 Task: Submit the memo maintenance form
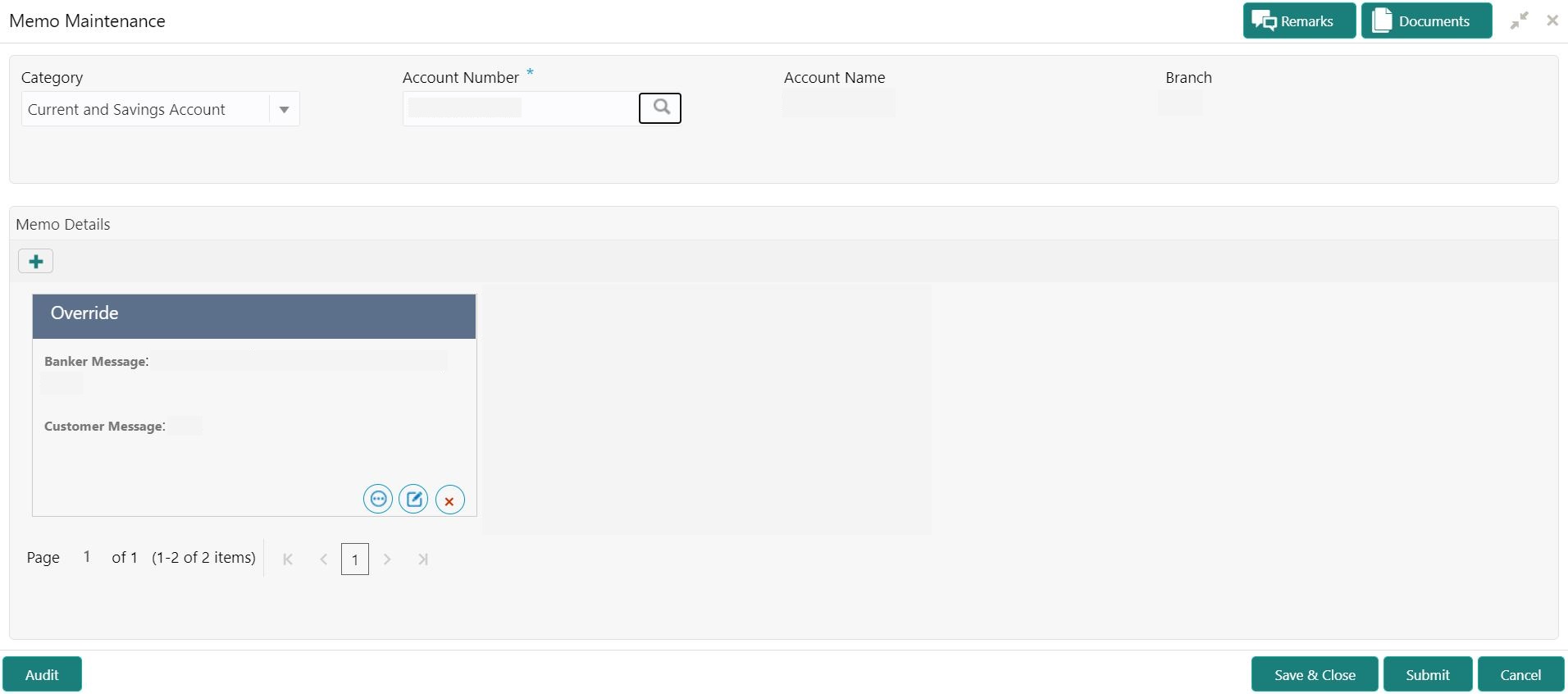(1428, 674)
